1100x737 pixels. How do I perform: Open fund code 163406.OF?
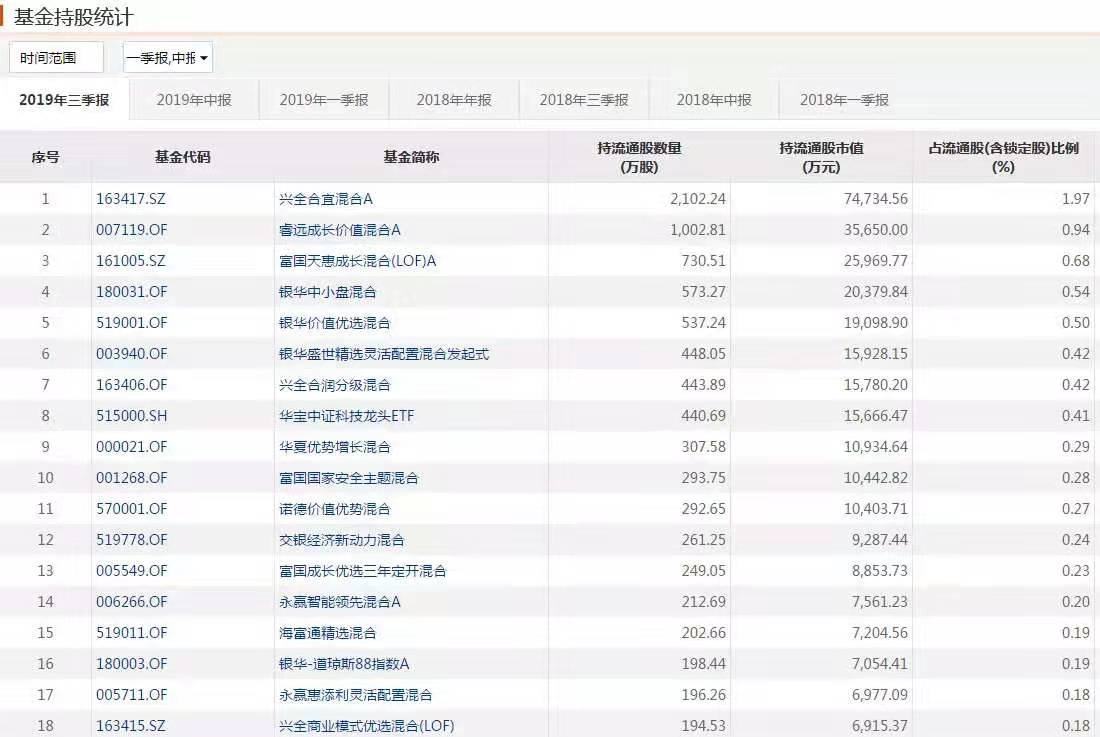click(132, 384)
